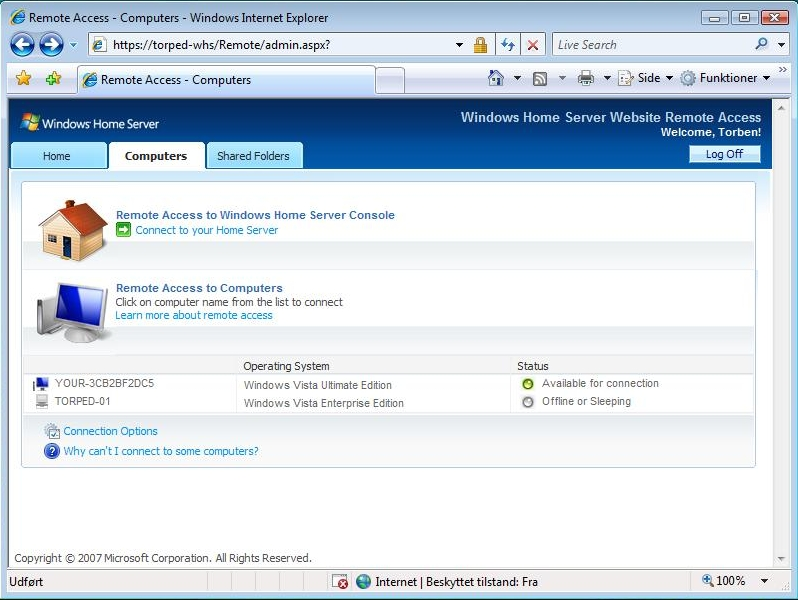Click the red Stop loading icon
The image size is (798, 600).
pyautogui.click(x=533, y=45)
